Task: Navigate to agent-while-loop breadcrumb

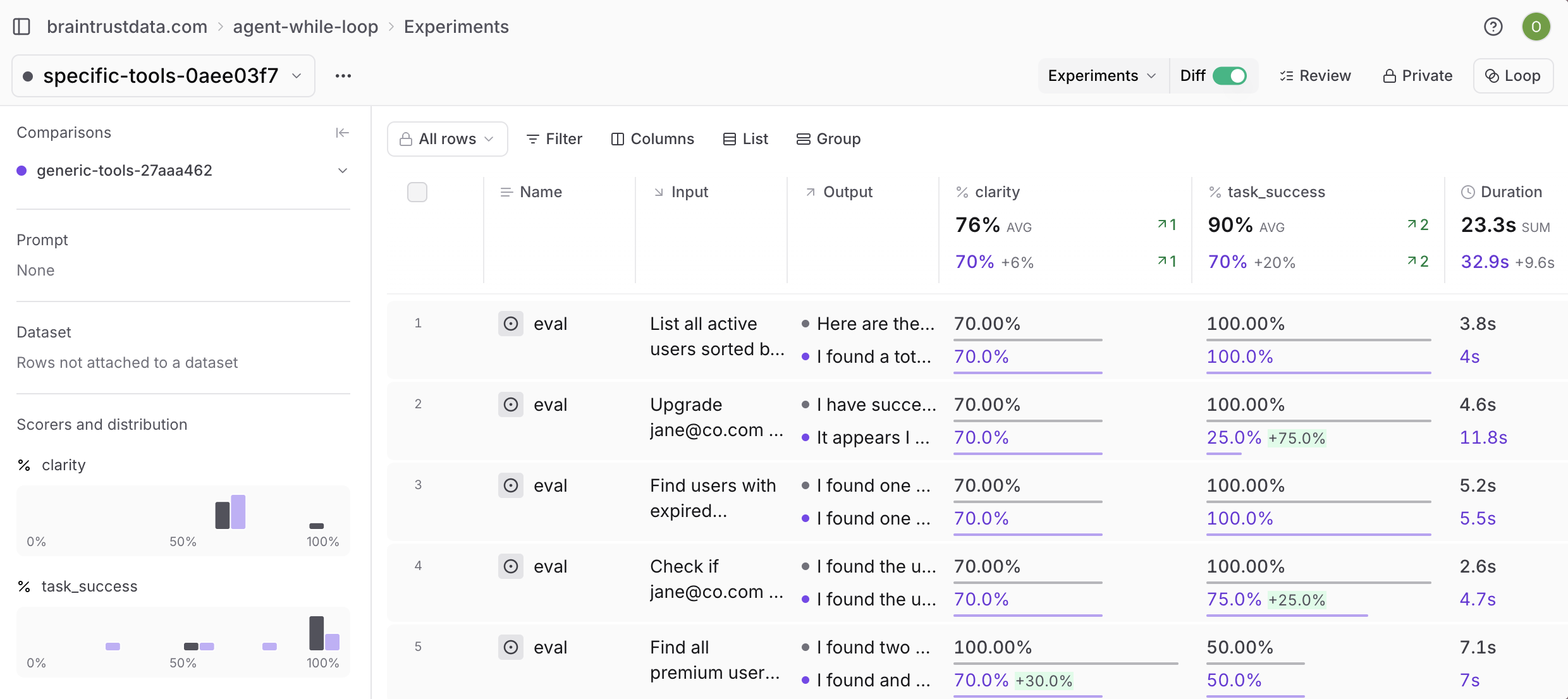Action: 305,27
